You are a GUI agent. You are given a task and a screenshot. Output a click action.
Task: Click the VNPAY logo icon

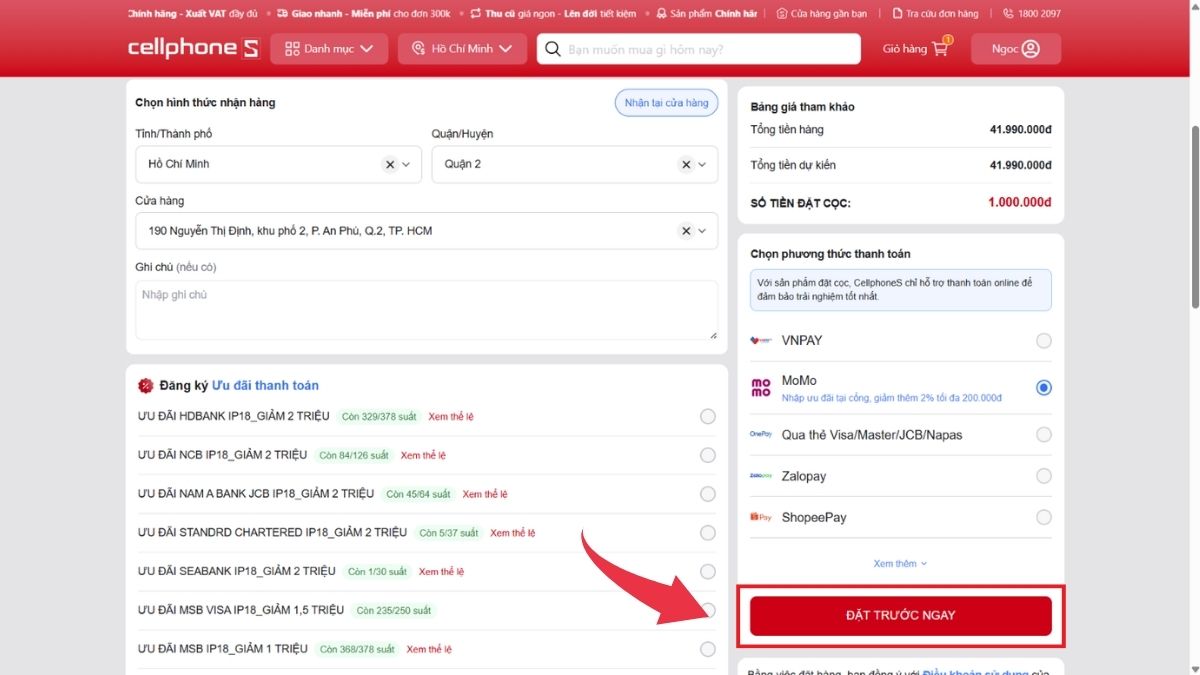(761, 341)
